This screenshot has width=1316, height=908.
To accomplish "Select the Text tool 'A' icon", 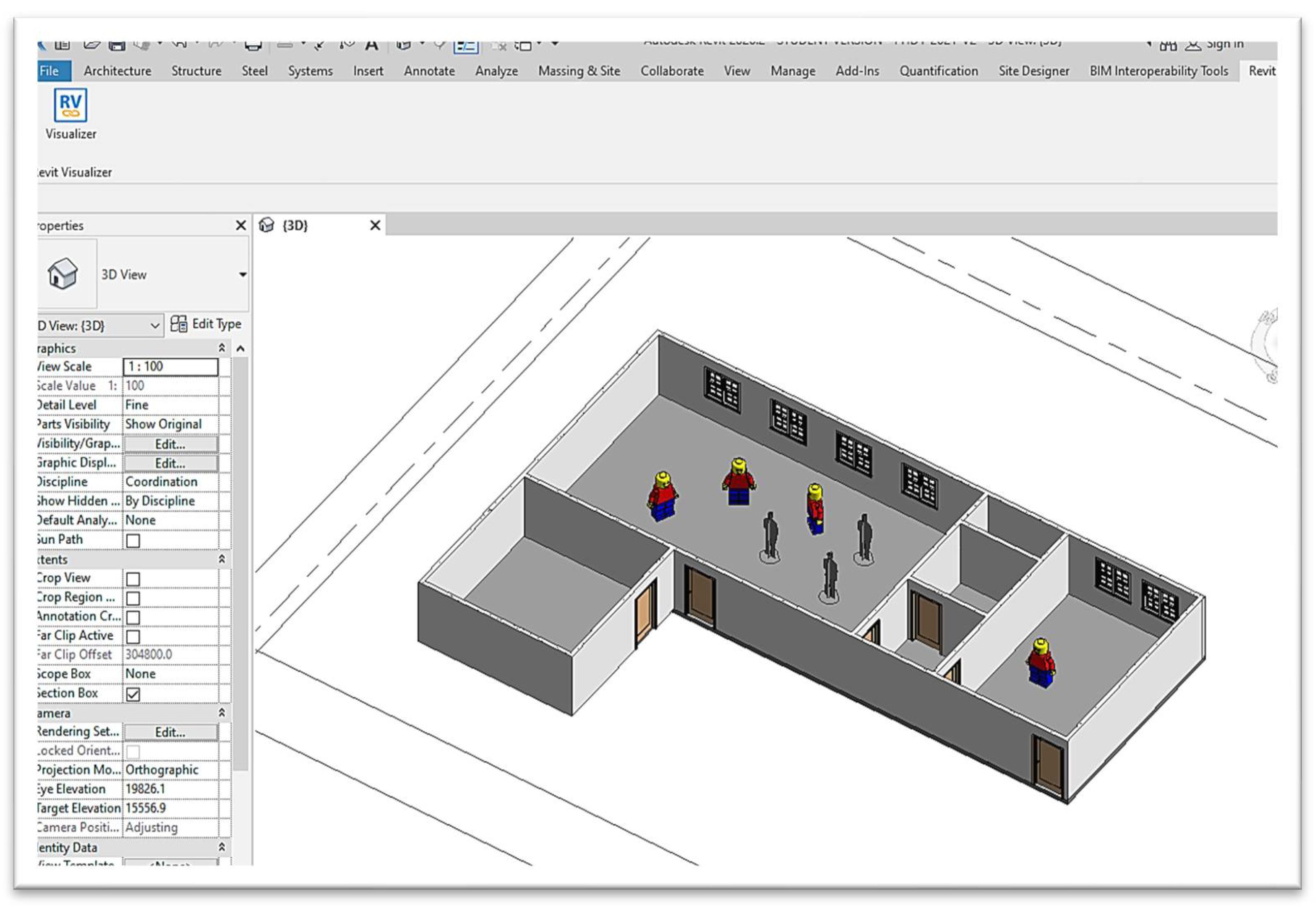I will click(371, 45).
